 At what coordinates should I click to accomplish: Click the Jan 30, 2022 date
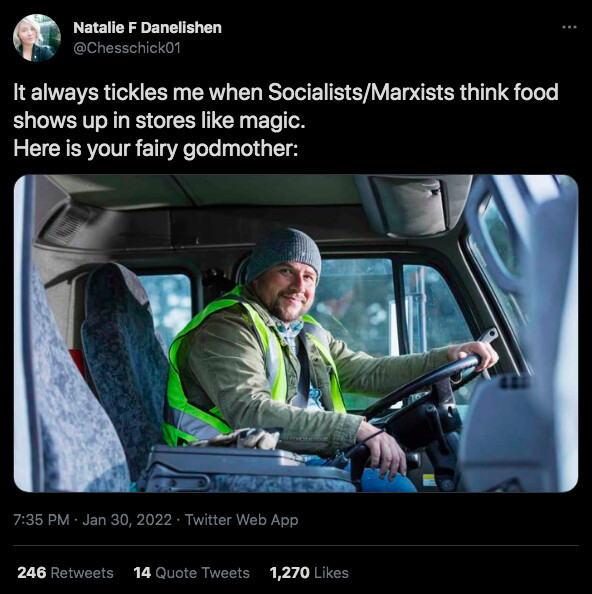pyautogui.click(x=127, y=520)
